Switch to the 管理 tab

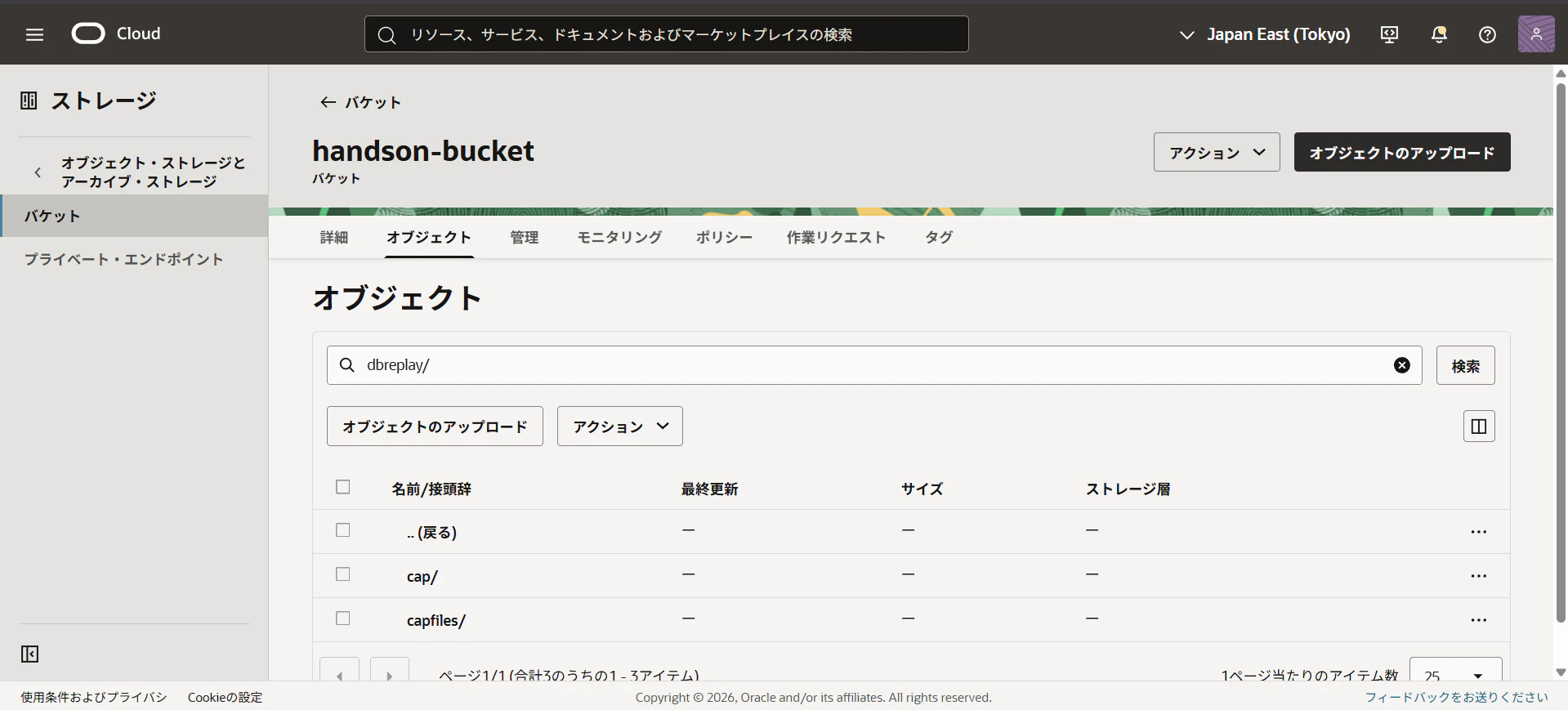[x=525, y=237]
